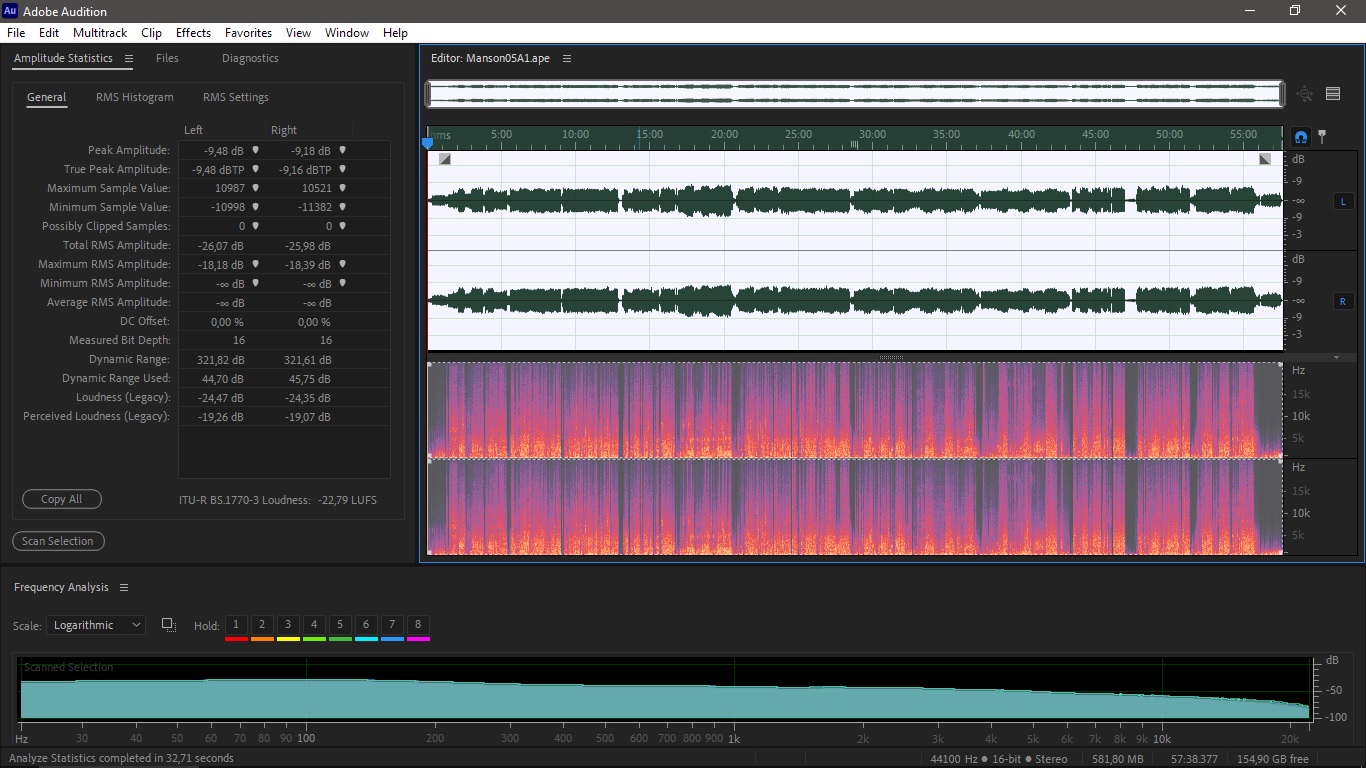Open the Scale Logarithmic dropdown

click(96, 625)
